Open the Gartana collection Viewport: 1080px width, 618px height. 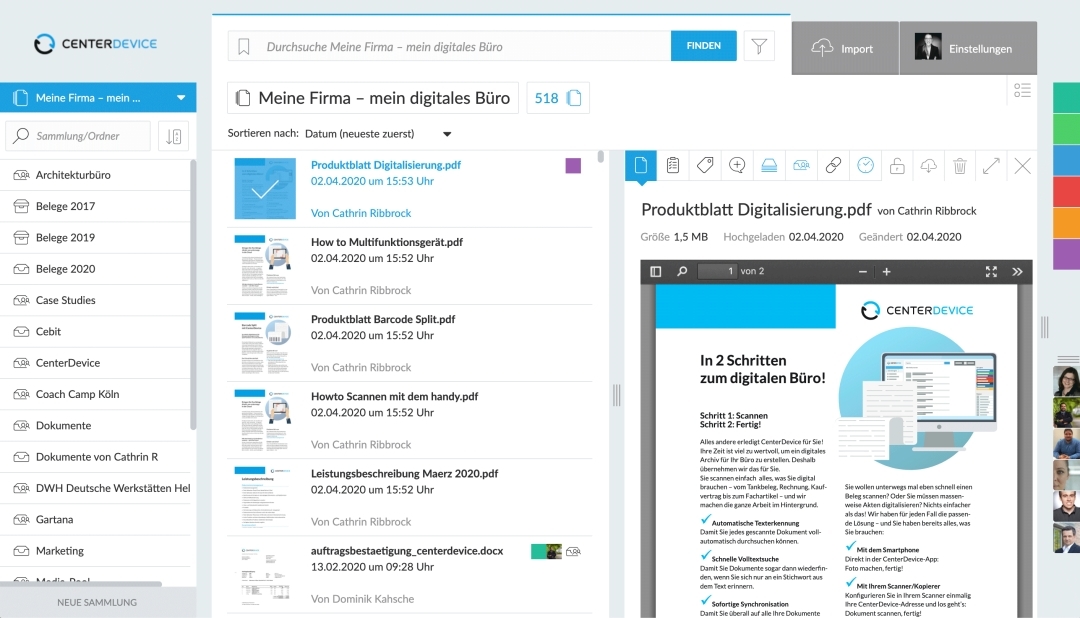[95, 519]
